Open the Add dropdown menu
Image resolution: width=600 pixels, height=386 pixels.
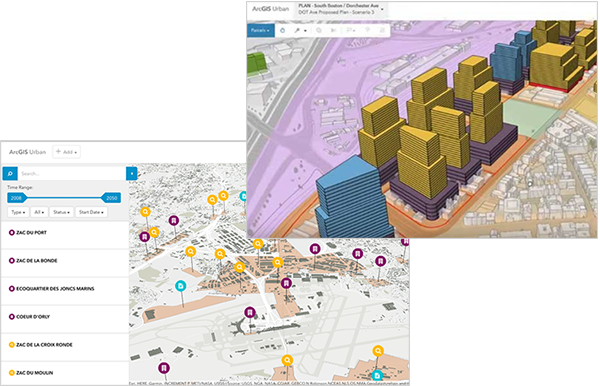(66, 152)
